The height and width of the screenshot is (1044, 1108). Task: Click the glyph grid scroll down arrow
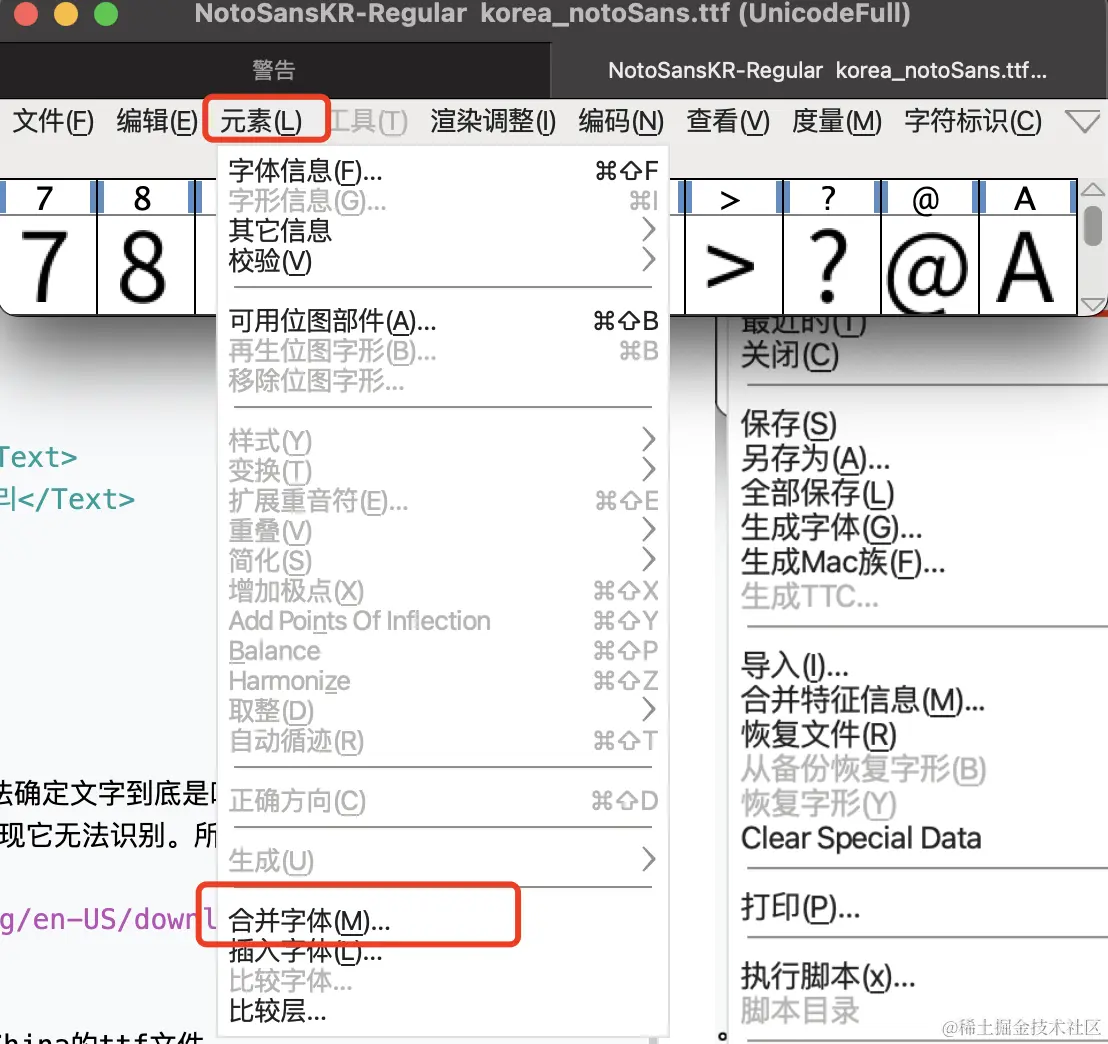tap(1092, 305)
